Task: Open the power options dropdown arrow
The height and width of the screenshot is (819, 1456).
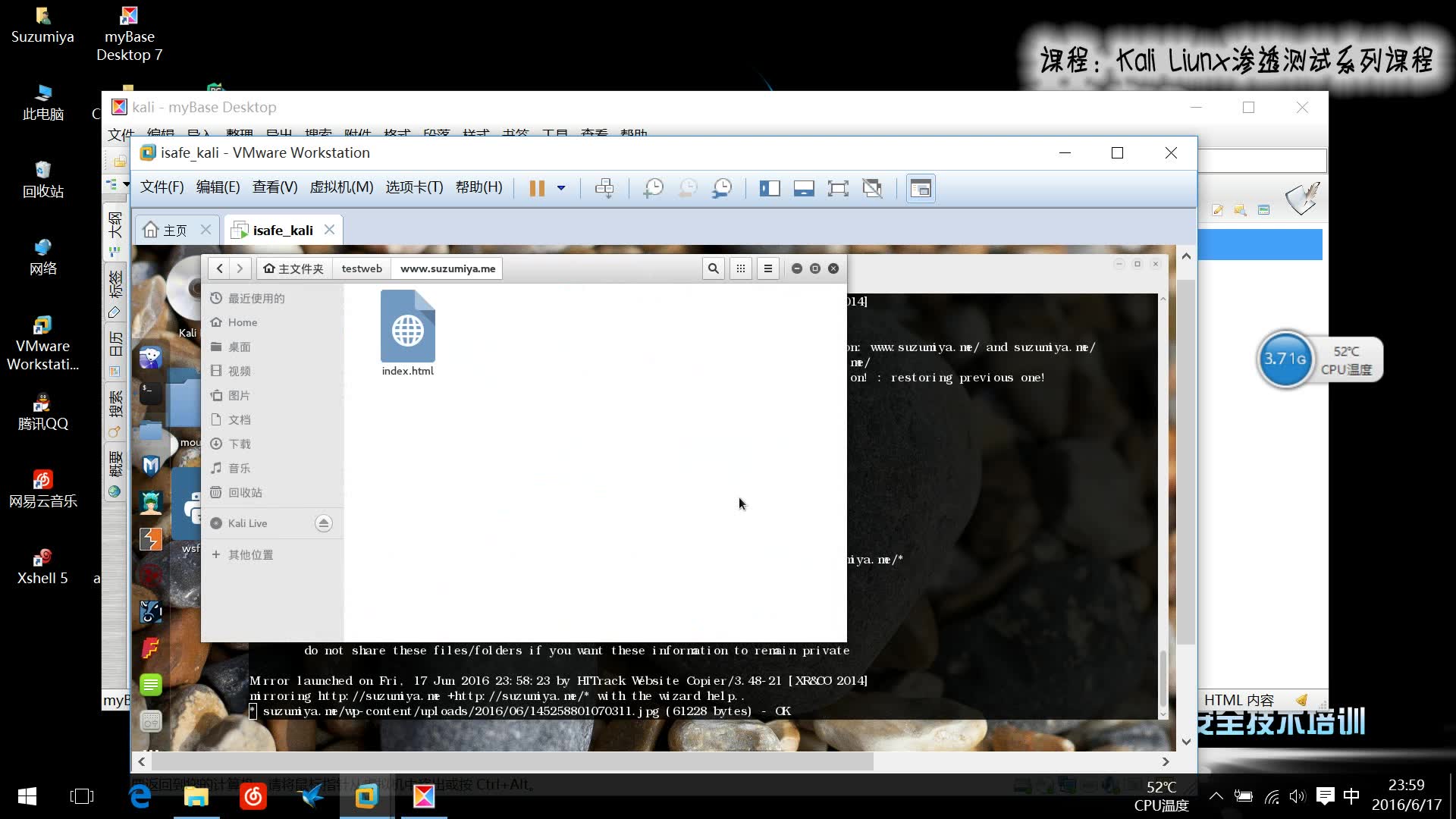Action: [x=561, y=188]
